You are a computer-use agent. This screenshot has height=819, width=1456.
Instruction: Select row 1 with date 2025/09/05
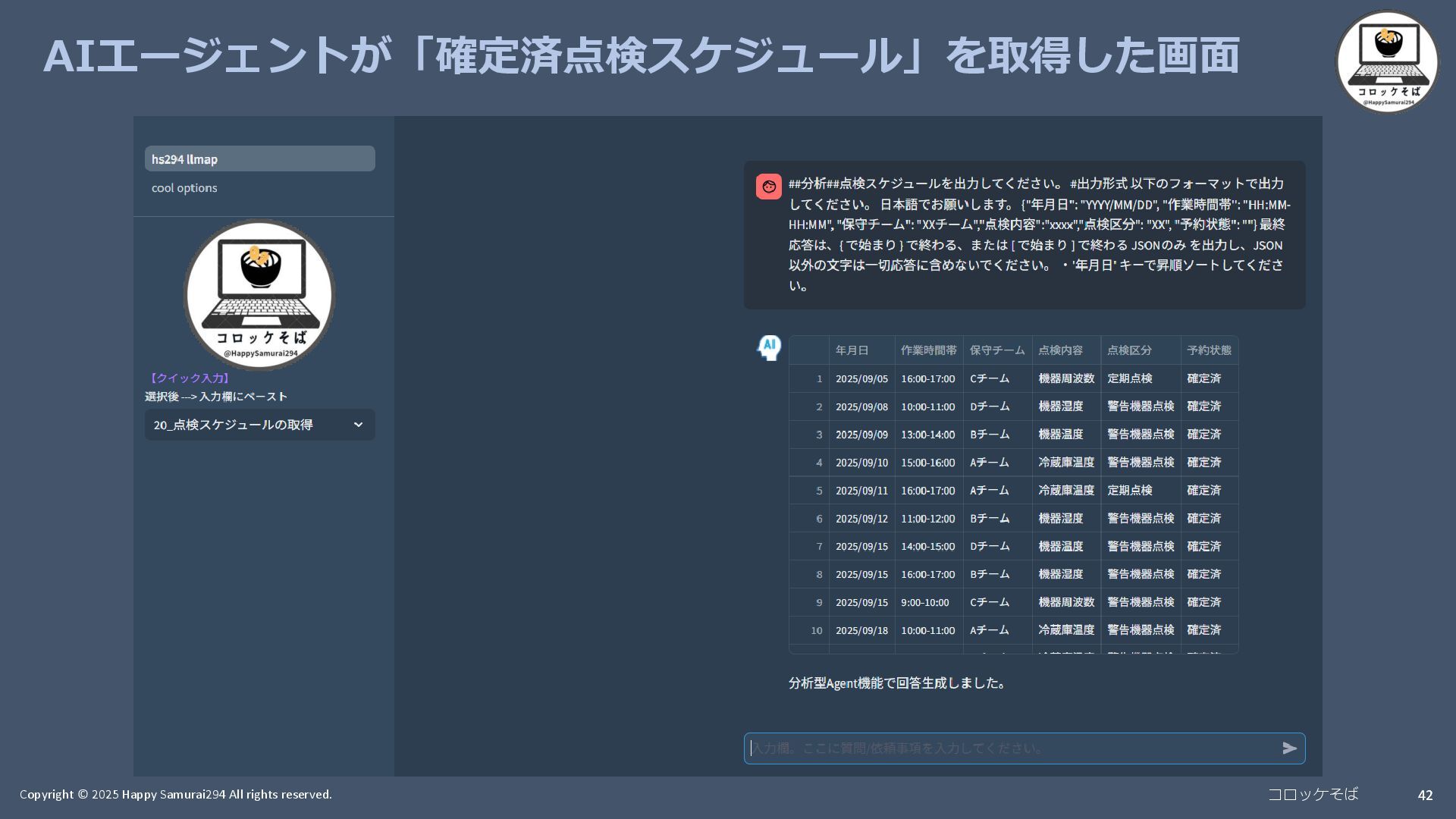861,378
